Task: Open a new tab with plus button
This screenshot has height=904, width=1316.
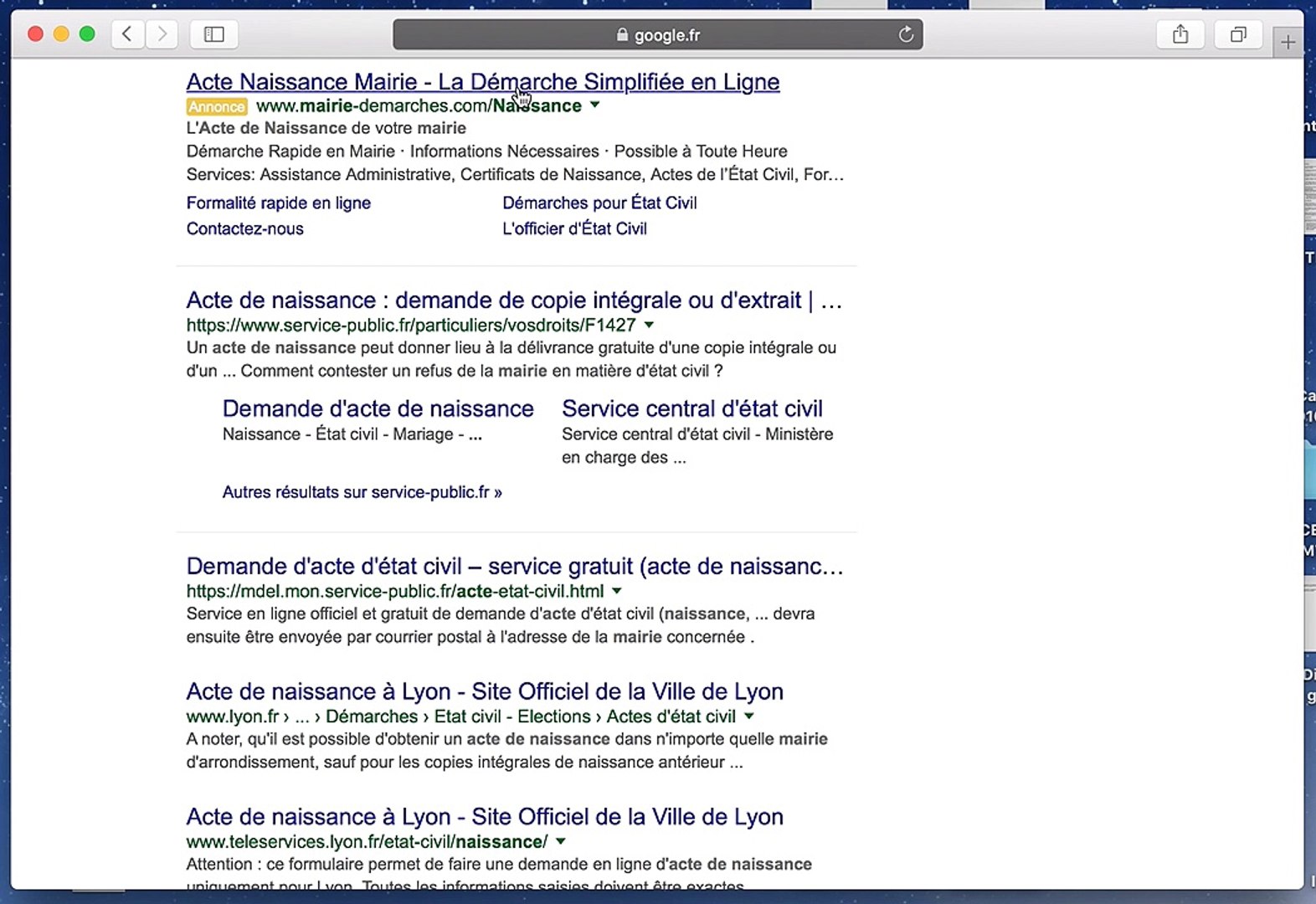Action: pos(1288,42)
